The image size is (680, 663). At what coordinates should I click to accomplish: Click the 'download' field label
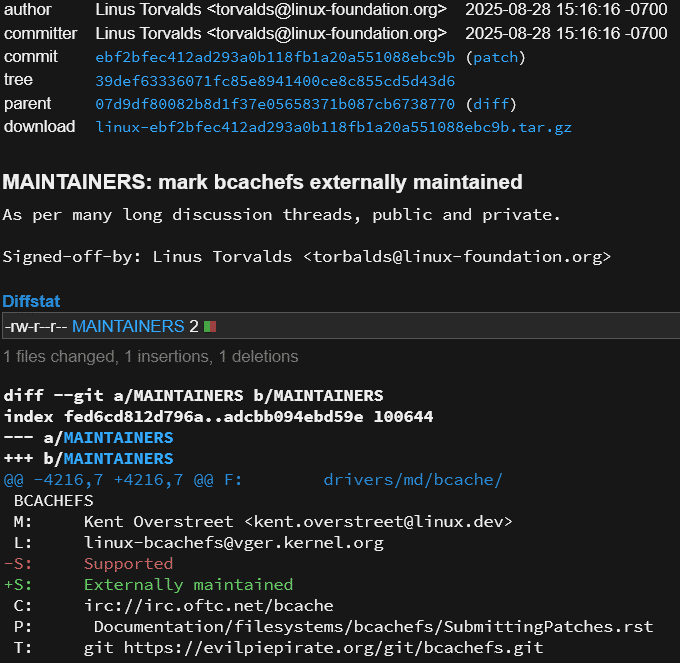point(39,127)
